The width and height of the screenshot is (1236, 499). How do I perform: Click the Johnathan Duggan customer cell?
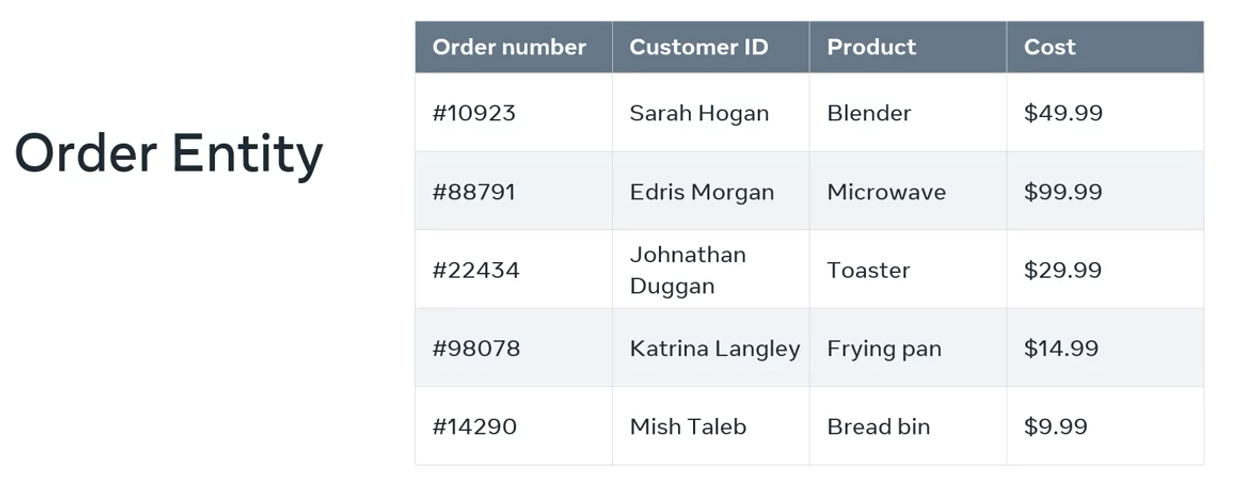pyautogui.click(x=687, y=270)
